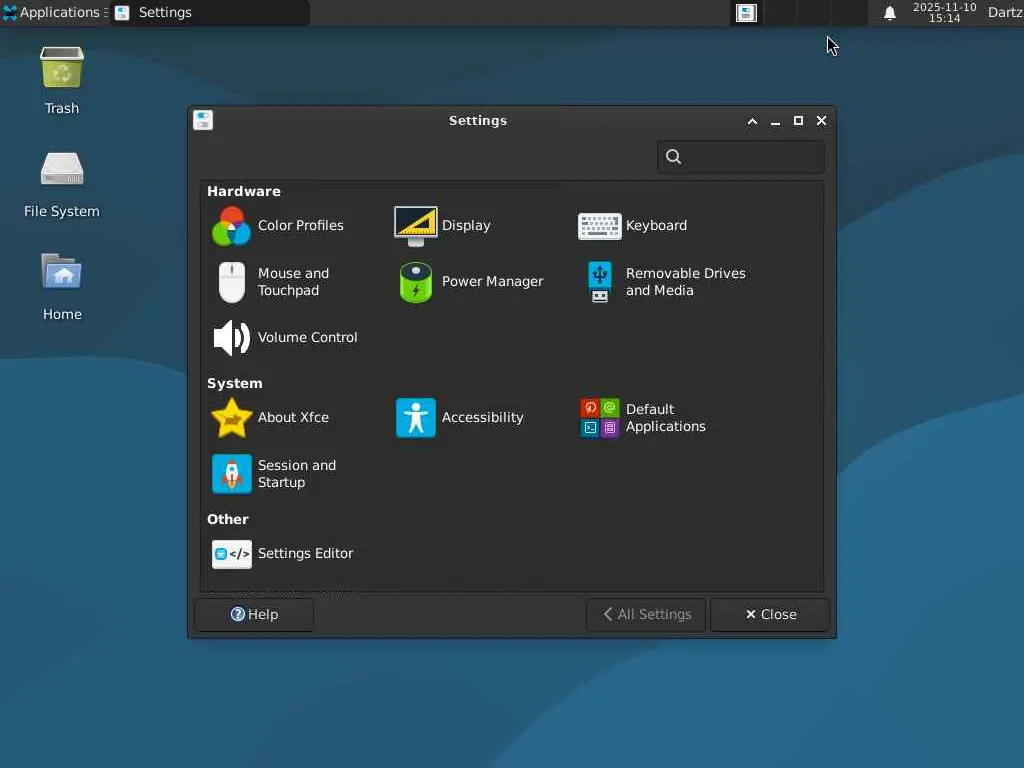1024x768 pixels.
Task: Click the "Volume Control" label
Action: (308, 338)
